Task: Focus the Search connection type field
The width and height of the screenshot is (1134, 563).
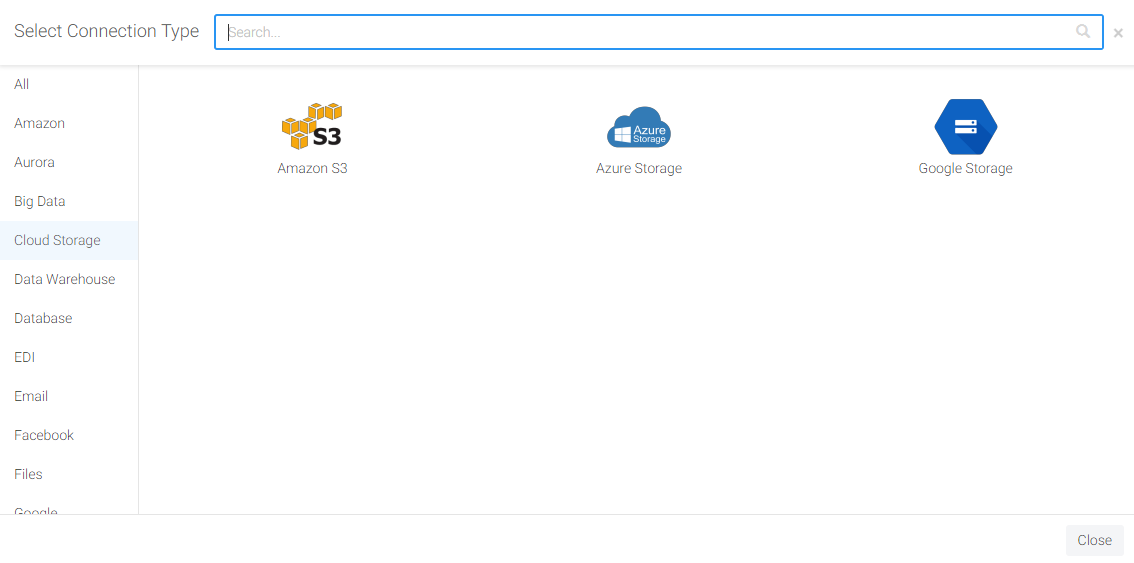Action: click(x=659, y=32)
